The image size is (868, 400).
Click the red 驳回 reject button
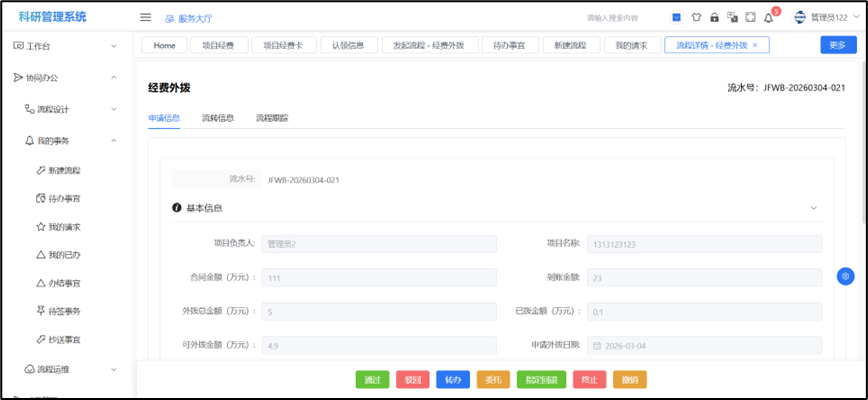412,380
